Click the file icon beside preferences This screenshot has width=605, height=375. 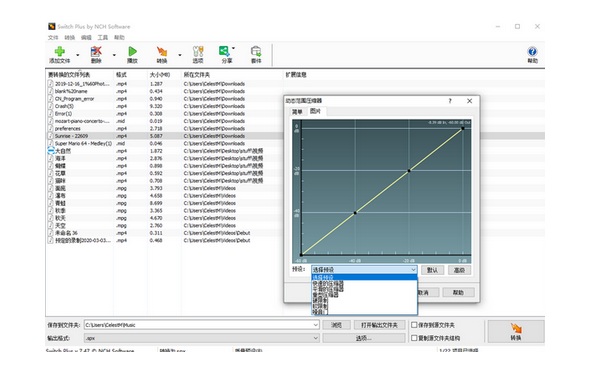(51, 128)
